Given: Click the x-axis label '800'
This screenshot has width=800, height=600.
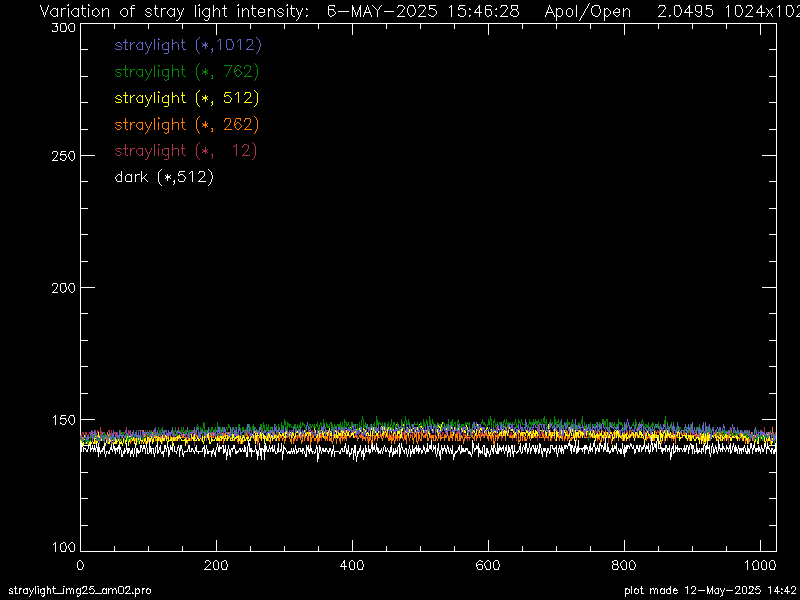Looking at the screenshot, I should [x=624, y=565].
